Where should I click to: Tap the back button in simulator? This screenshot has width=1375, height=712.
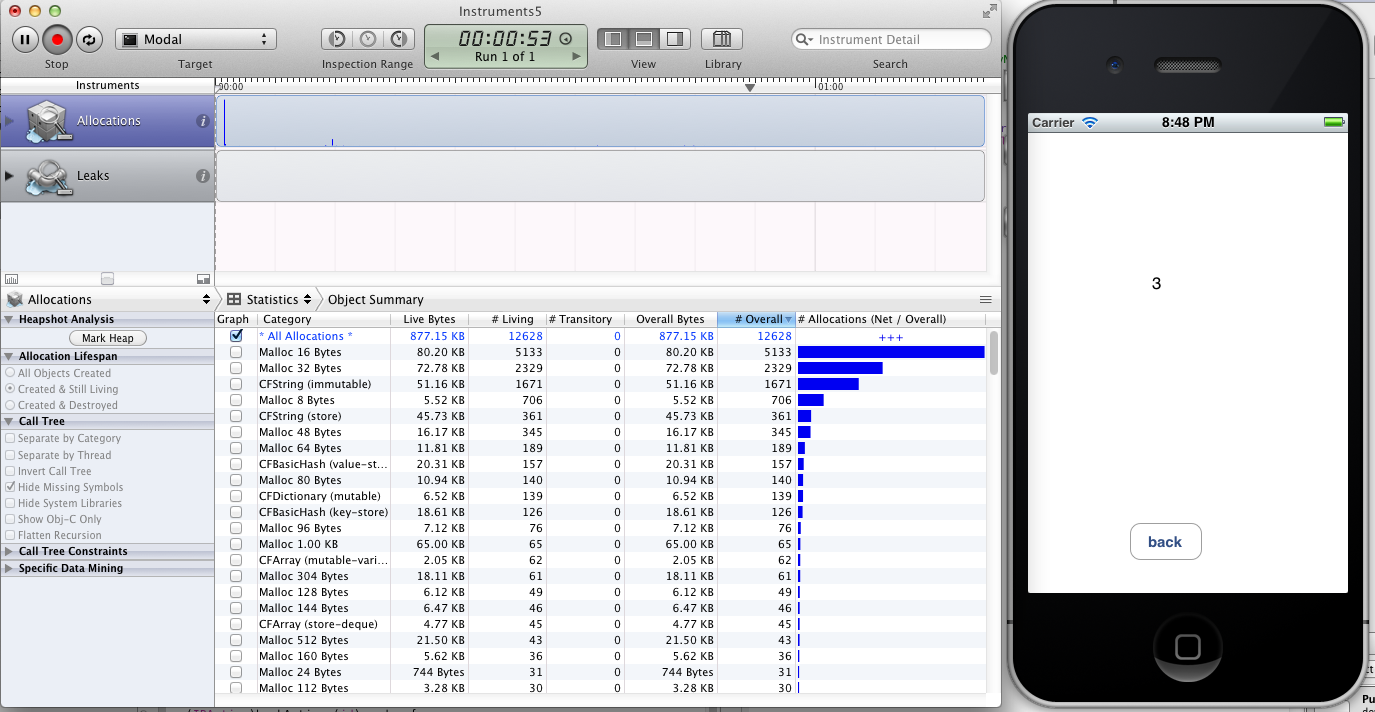point(1165,541)
